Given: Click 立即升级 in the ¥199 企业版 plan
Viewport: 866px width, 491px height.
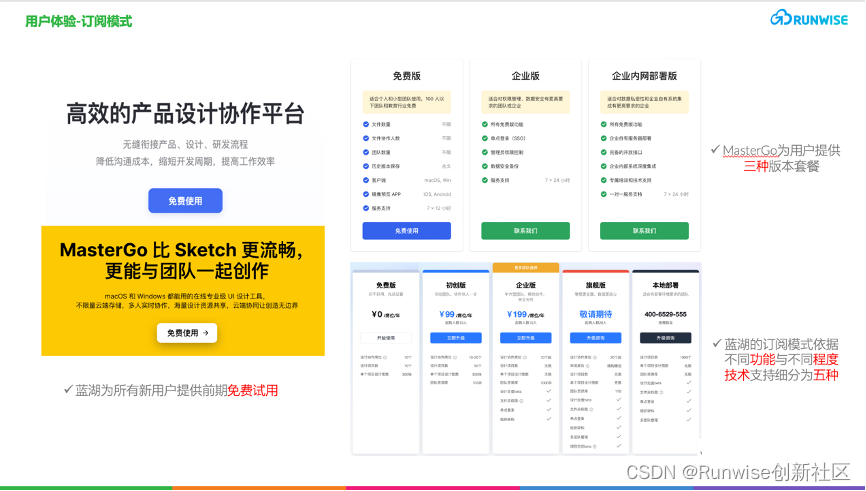Looking at the screenshot, I should pyautogui.click(x=526, y=337).
